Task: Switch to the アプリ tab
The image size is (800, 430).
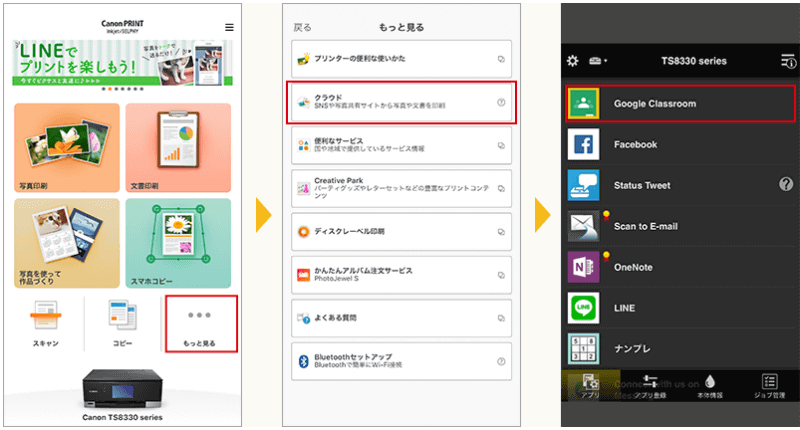Action: (x=590, y=386)
